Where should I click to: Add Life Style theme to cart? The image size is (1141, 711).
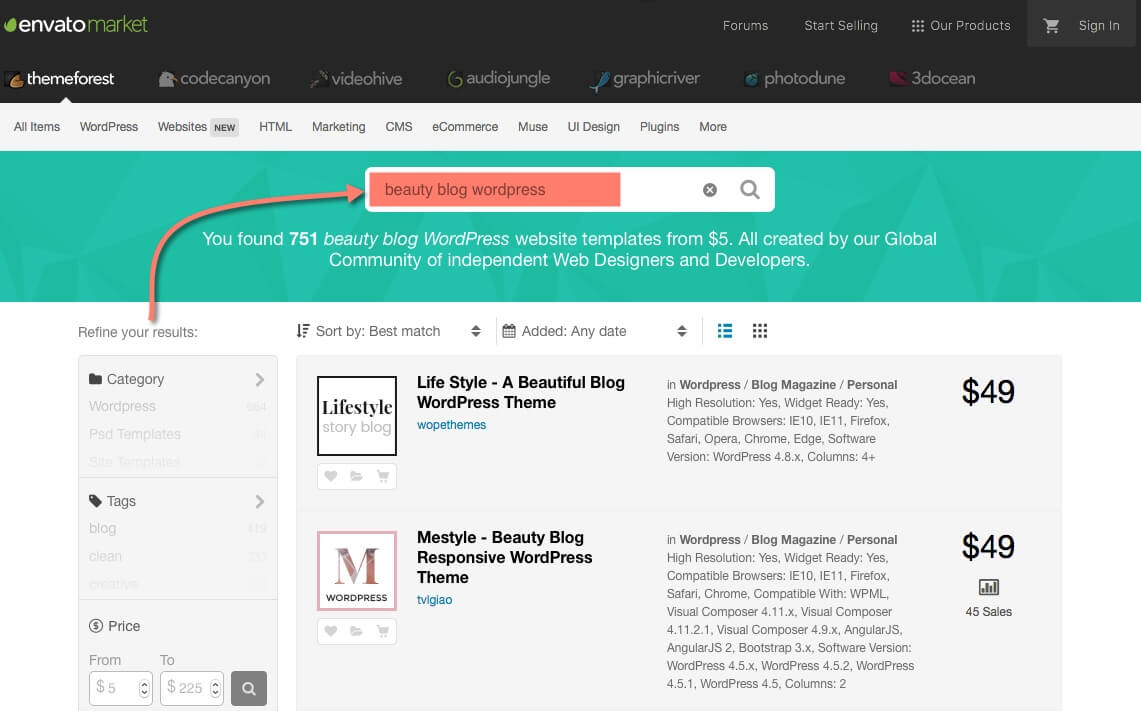[383, 476]
